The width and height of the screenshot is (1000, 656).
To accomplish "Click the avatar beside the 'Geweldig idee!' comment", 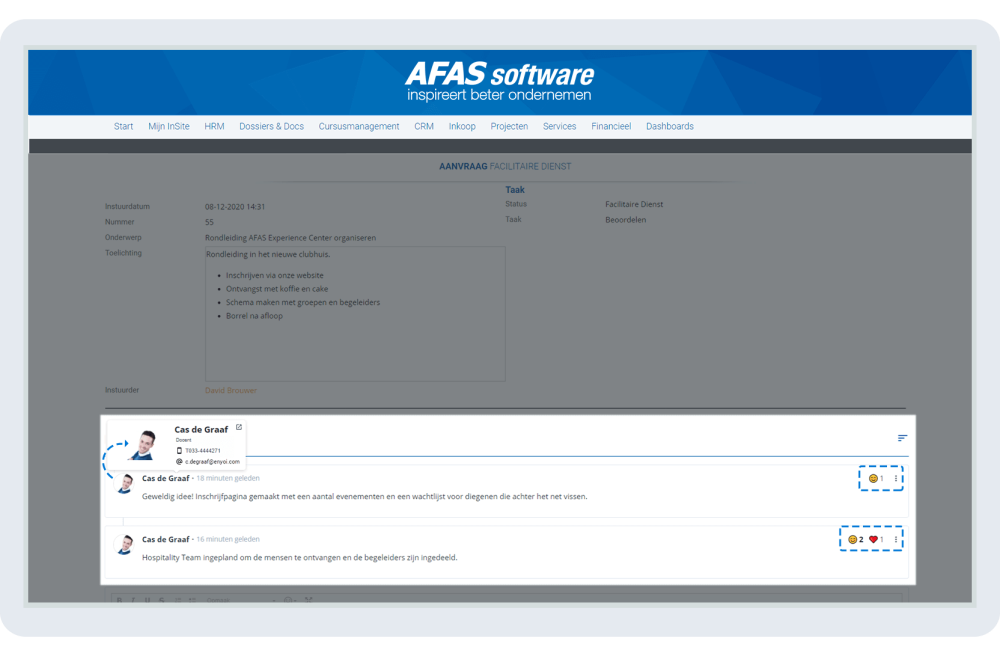I will 125,483.
